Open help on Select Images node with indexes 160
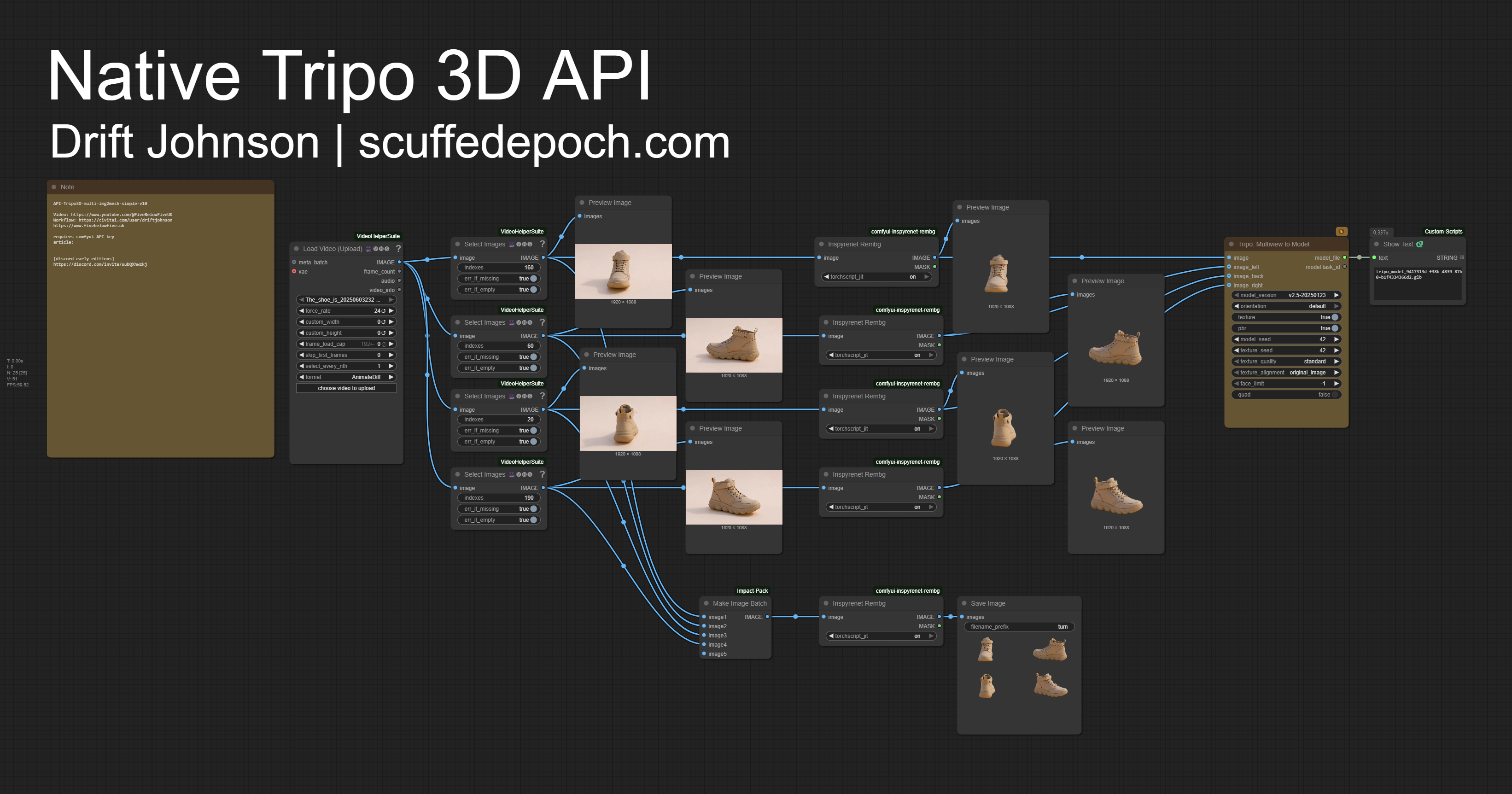The height and width of the screenshot is (794, 1512). 542,244
